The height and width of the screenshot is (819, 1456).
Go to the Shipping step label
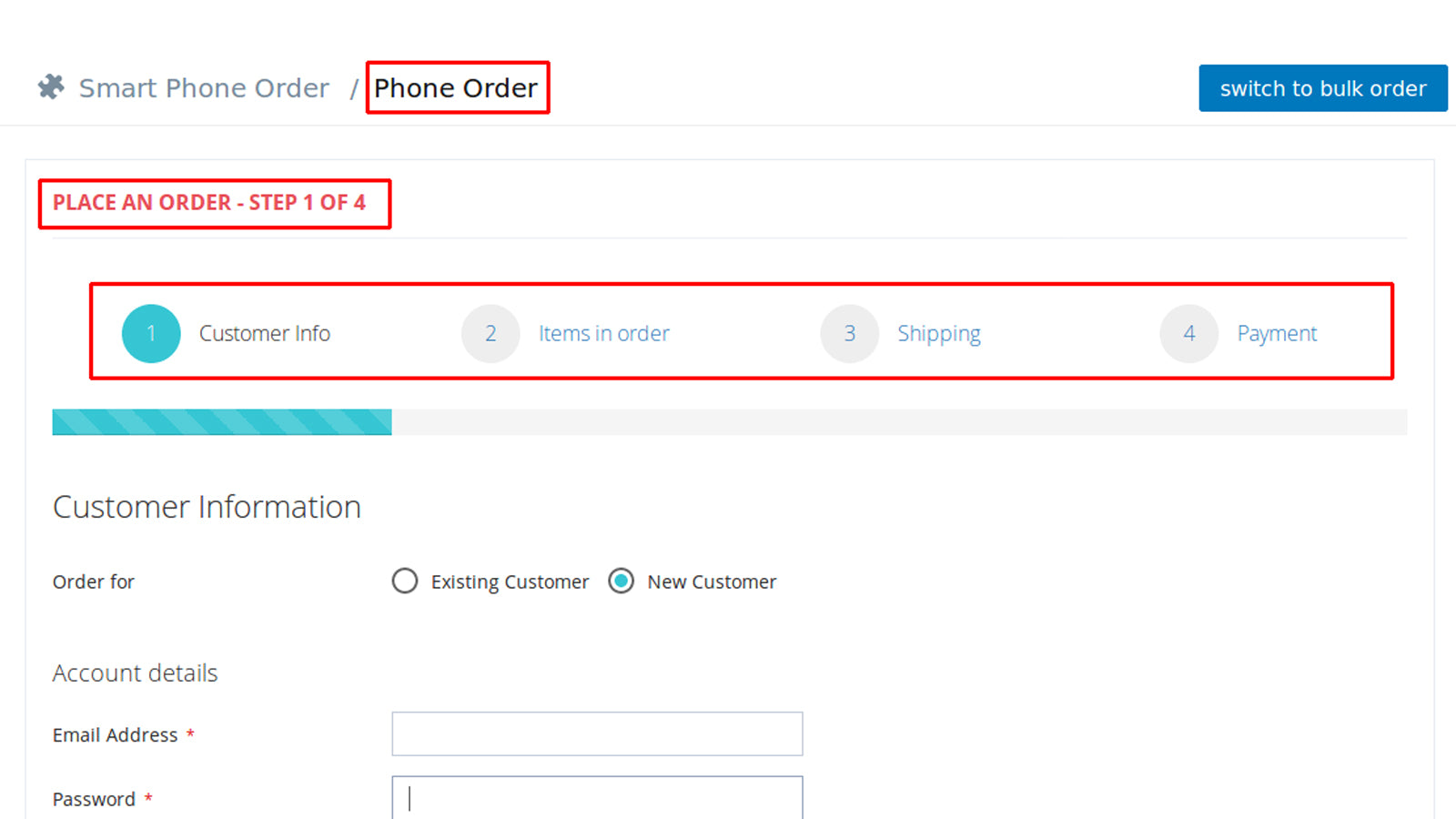pyautogui.click(x=939, y=333)
